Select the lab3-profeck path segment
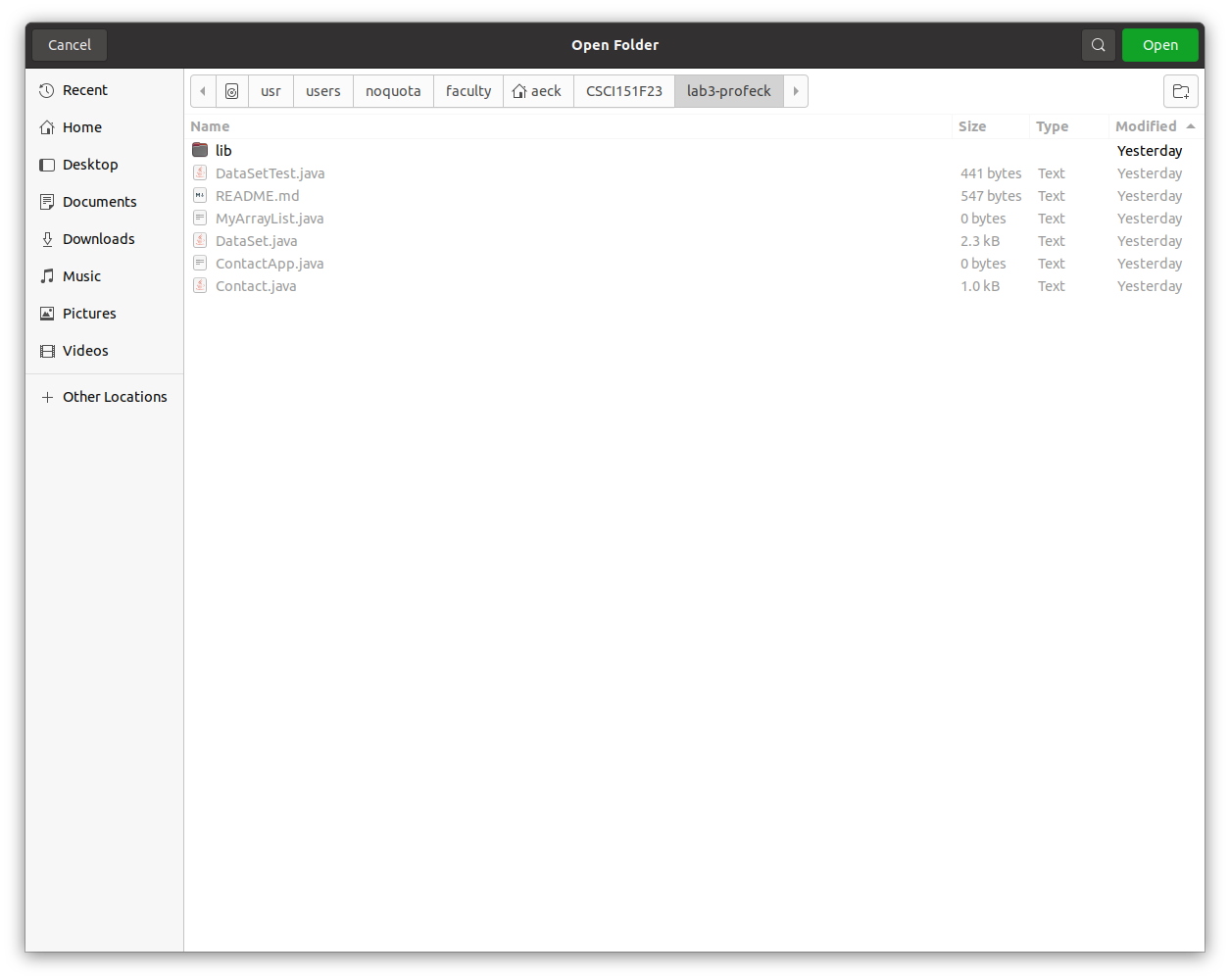This screenshot has width=1230, height=980. coord(729,91)
